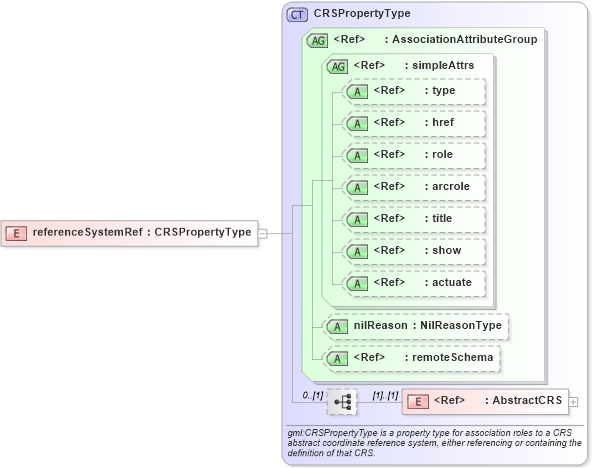The height and width of the screenshot is (468, 592).
Task: Click the [1]..[1] cardinality label
Action: 385,396
